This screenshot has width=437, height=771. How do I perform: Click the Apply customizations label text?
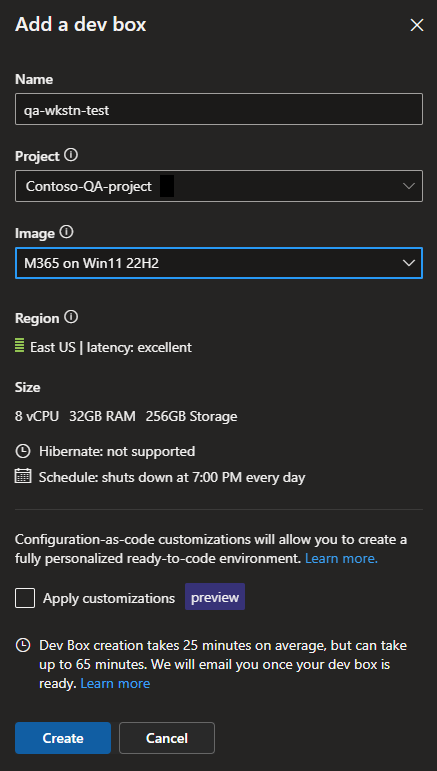pos(109,598)
